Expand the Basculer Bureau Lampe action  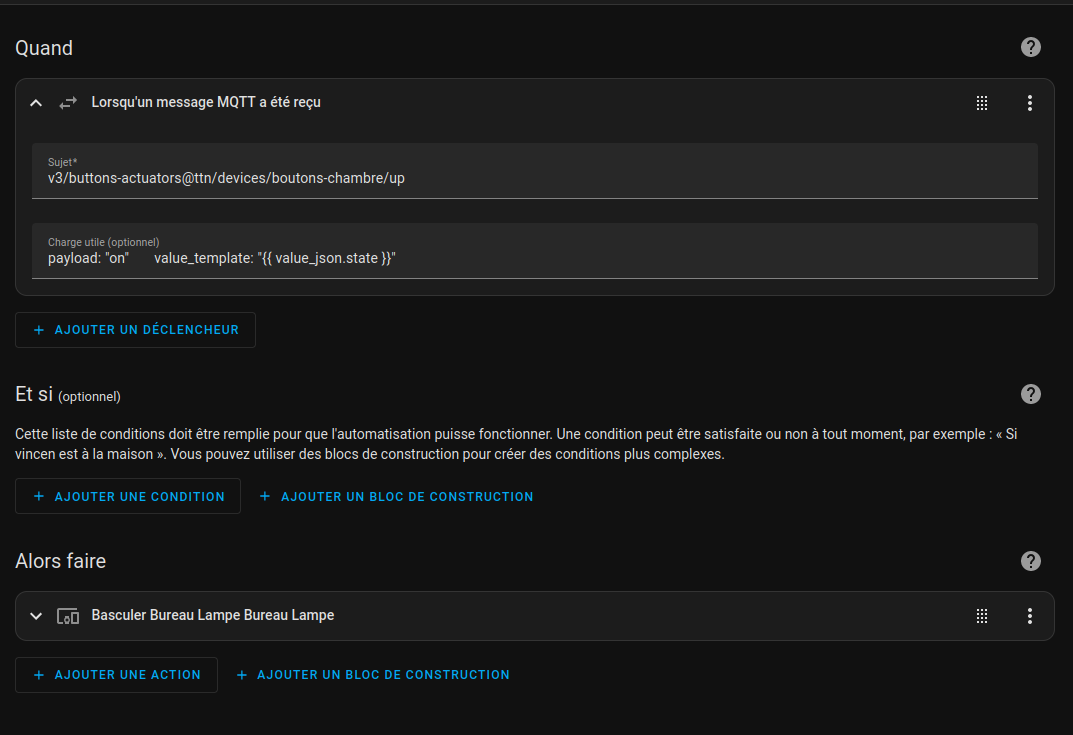pyautogui.click(x=36, y=616)
